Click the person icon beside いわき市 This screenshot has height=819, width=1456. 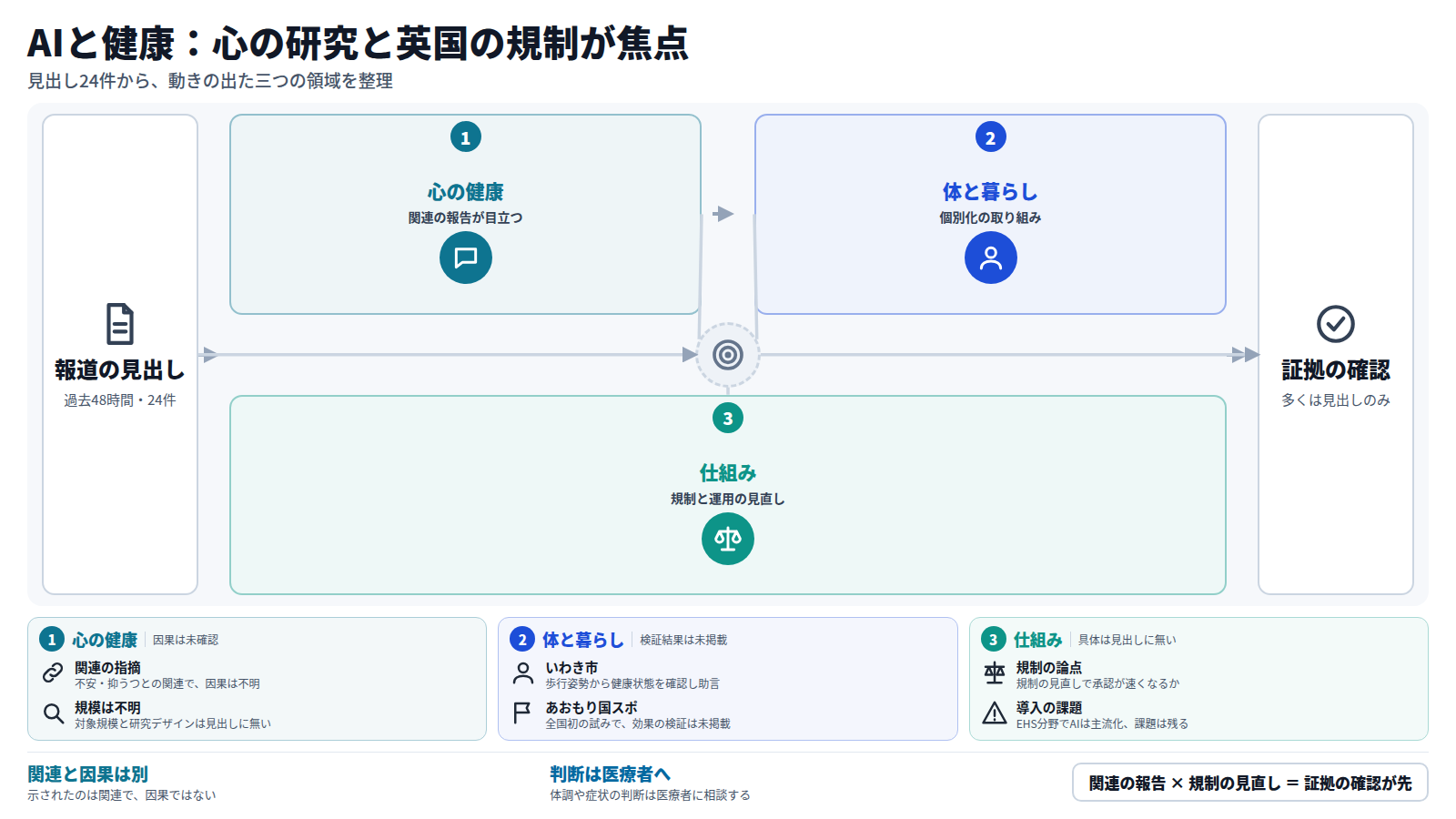[523, 673]
